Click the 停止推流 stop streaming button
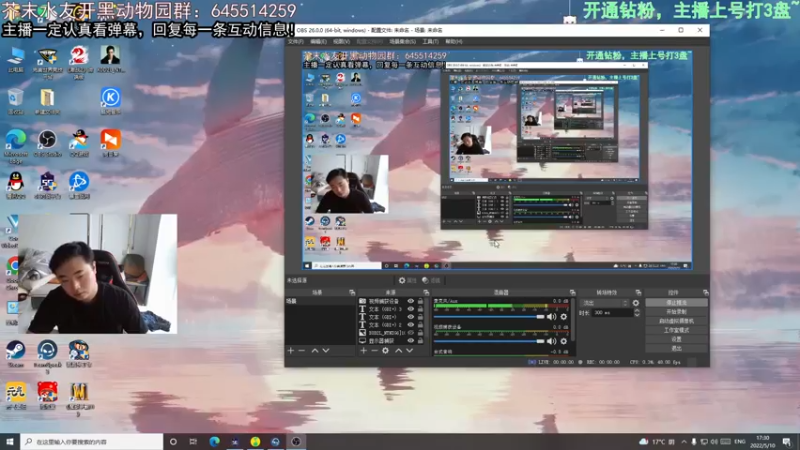This screenshot has width=800, height=450. (677, 303)
